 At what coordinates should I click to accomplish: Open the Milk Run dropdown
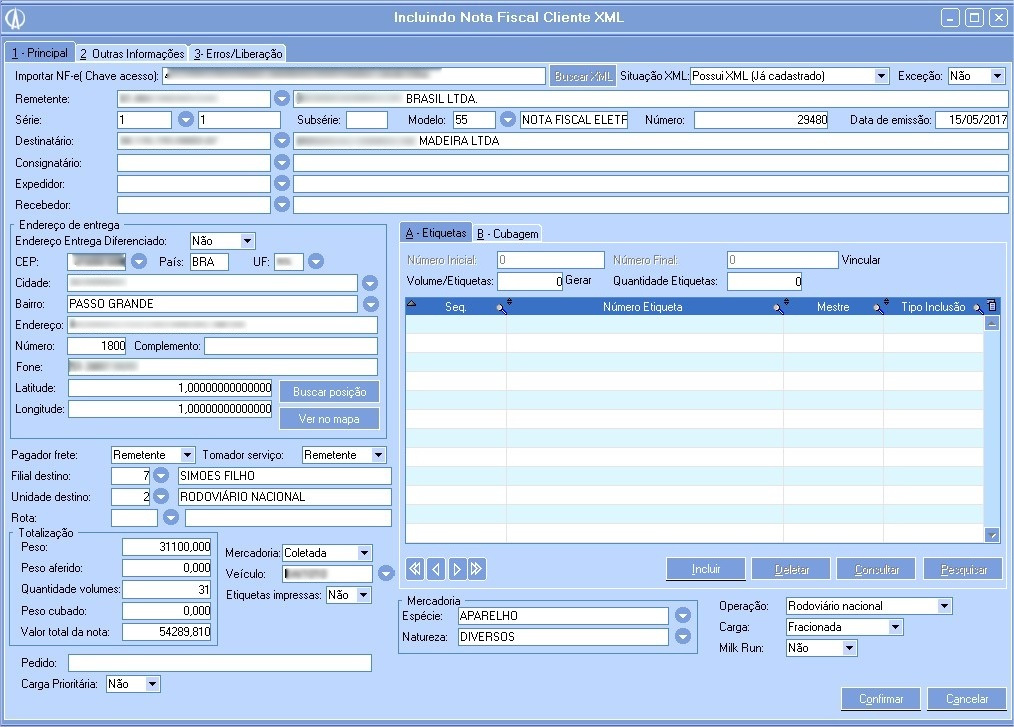click(849, 648)
